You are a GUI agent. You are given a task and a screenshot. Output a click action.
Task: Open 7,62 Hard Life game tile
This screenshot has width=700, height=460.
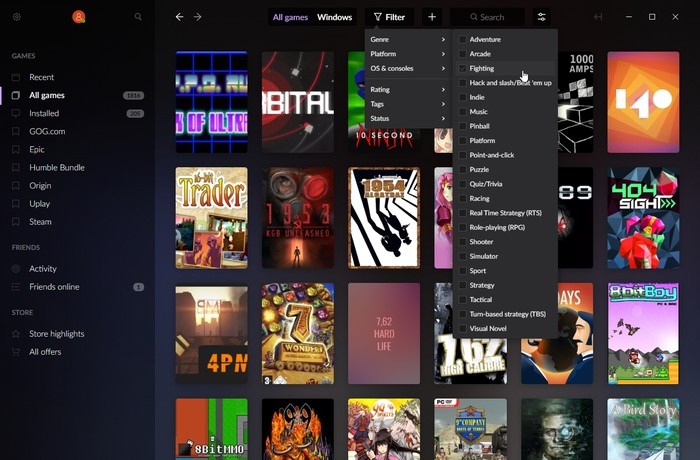(x=384, y=334)
